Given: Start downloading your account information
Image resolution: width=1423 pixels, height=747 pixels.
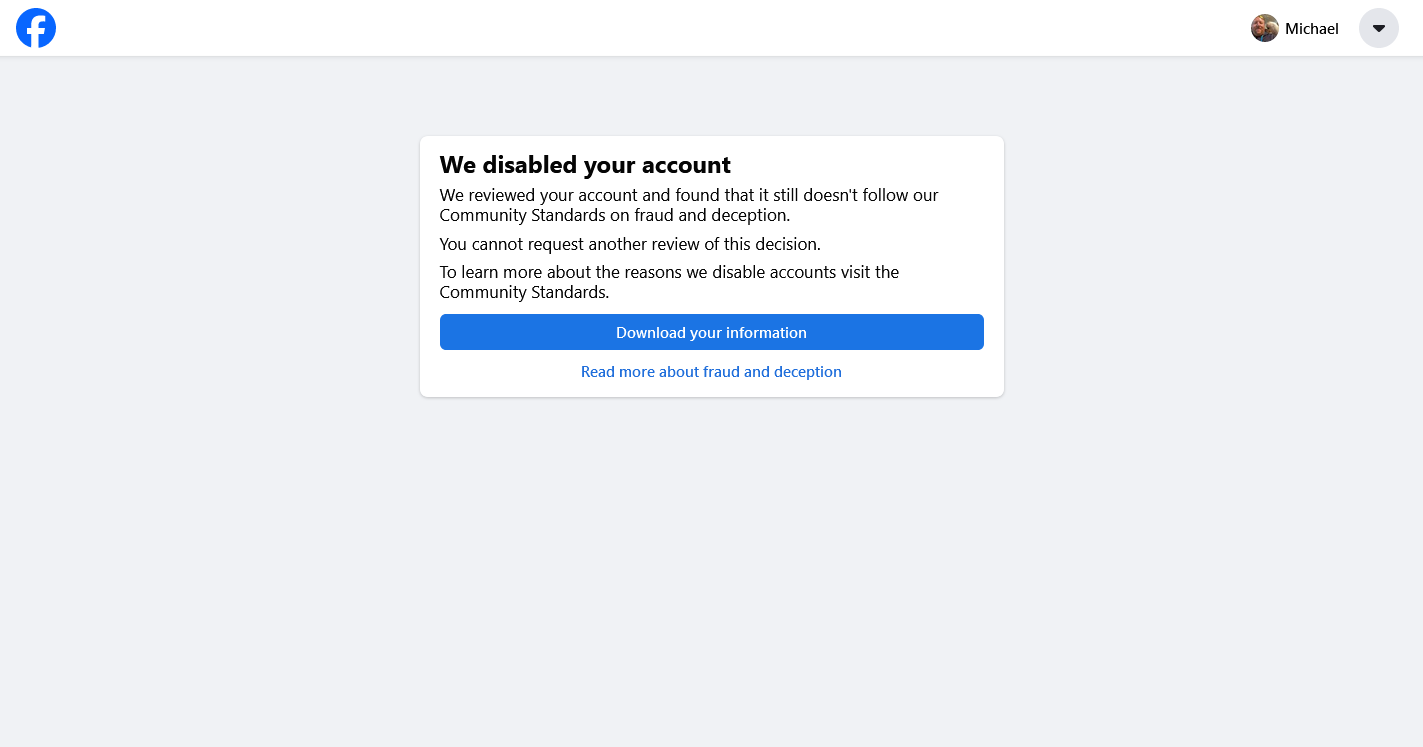Looking at the screenshot, I should point(712,332).
